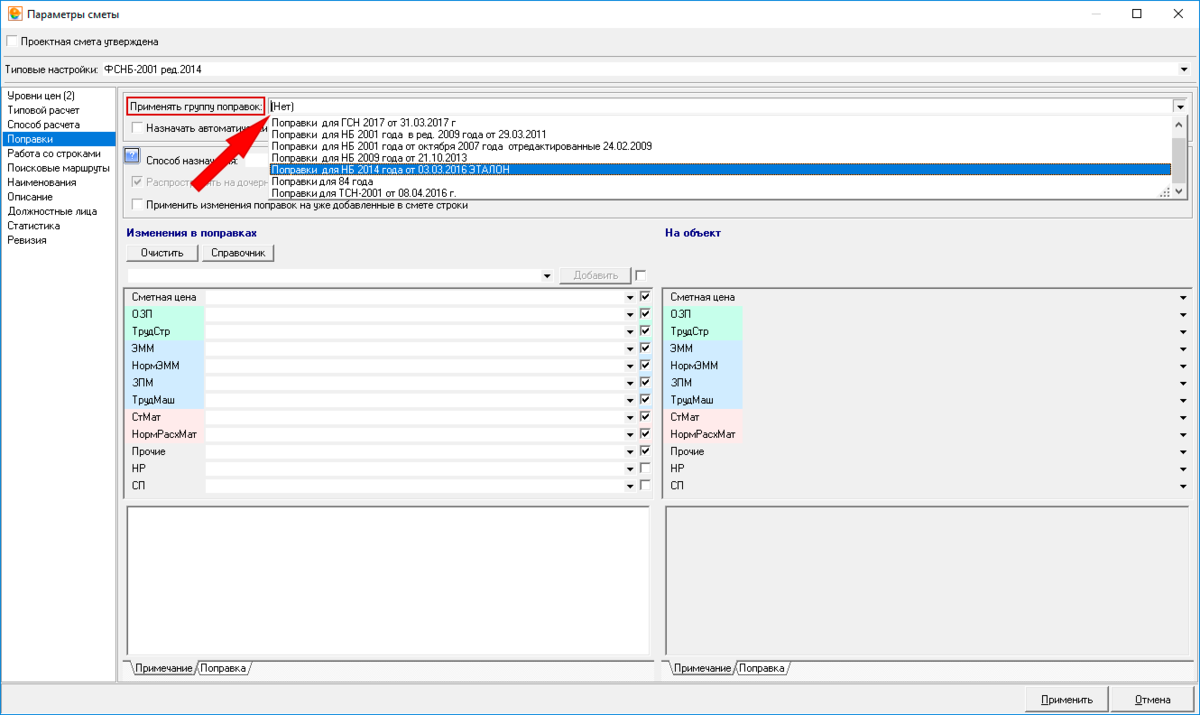Toggle checkbox next to Добавить button
The width and height of the screenshot is (1200, 715).
point(641,275)
